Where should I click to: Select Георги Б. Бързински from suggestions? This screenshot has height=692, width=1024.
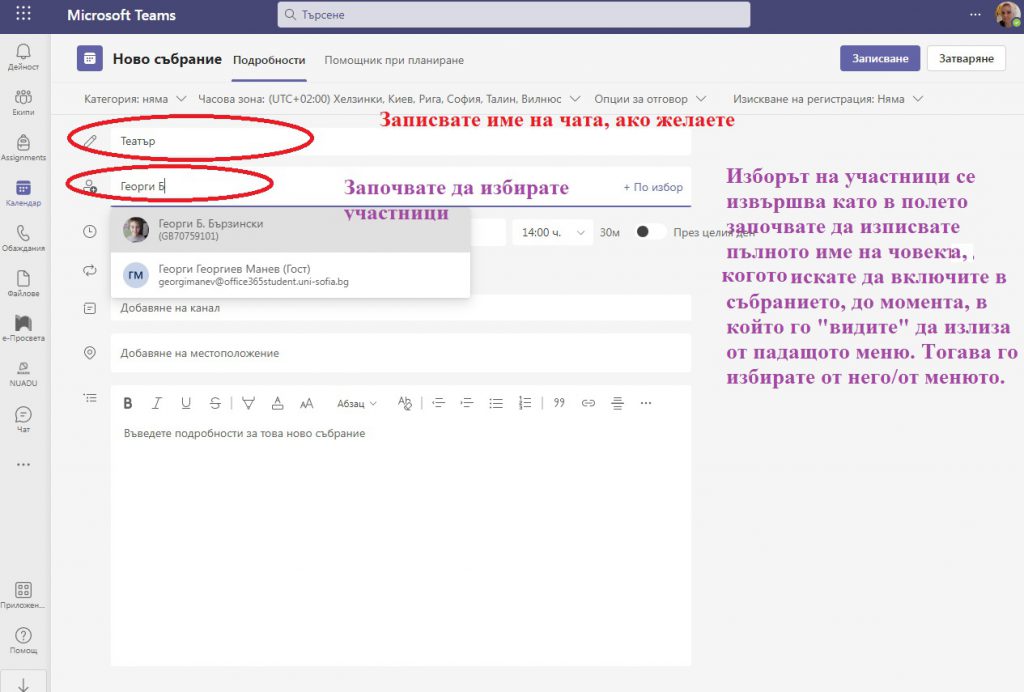pos(290,230)
